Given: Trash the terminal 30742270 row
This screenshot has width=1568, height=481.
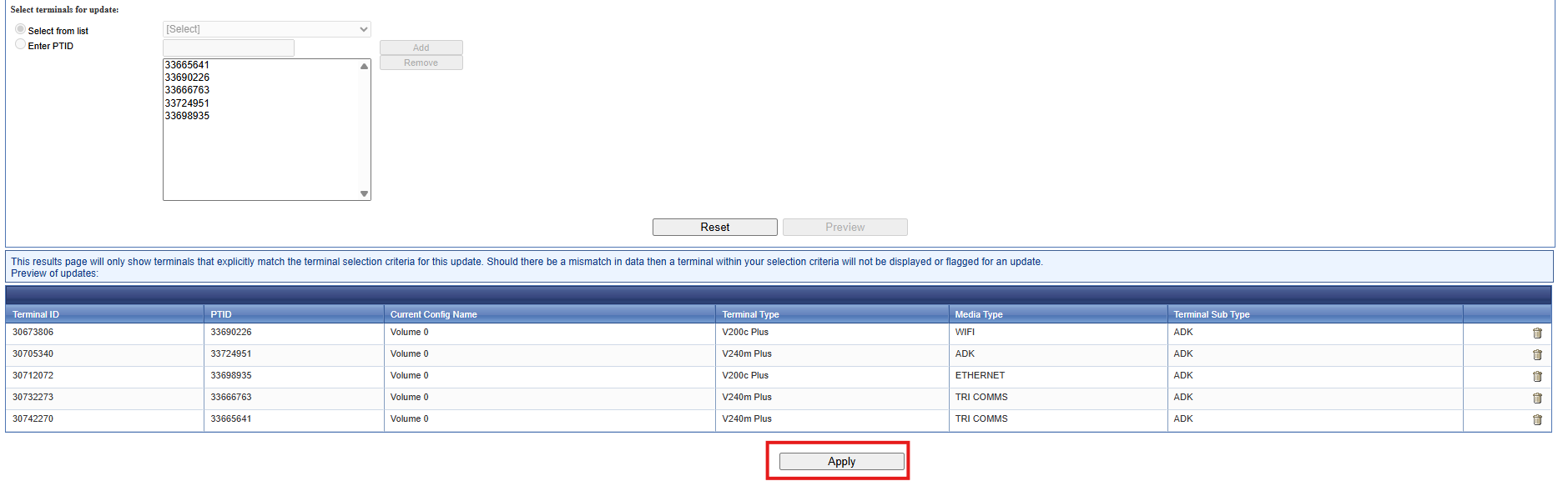Looking at the screenshot, I should click(x=1536, y=420).
